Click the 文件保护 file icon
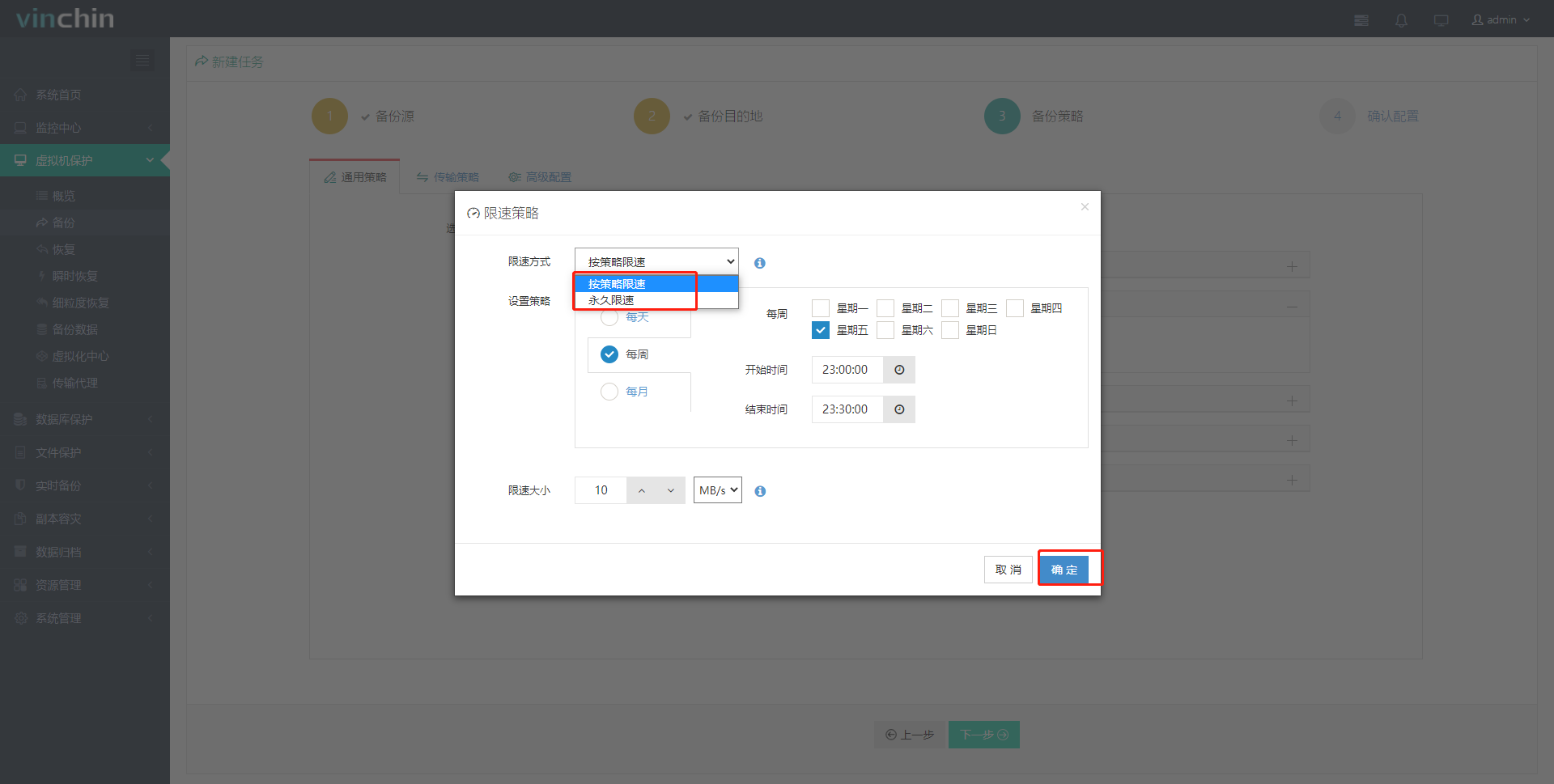Viewport: 1554px width, 784px height. [x=21, y=452]
